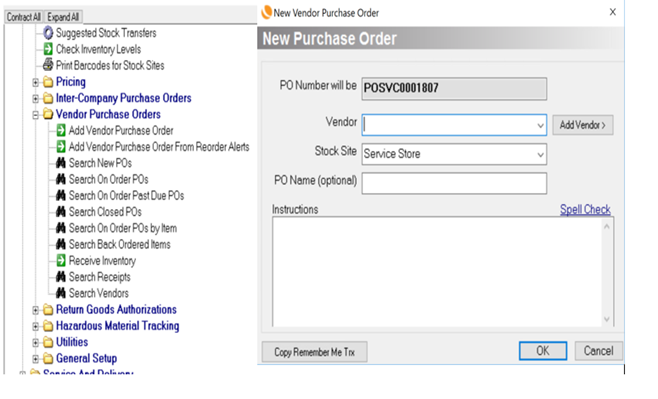Select Search On Order POs by Item

[123, 228]
